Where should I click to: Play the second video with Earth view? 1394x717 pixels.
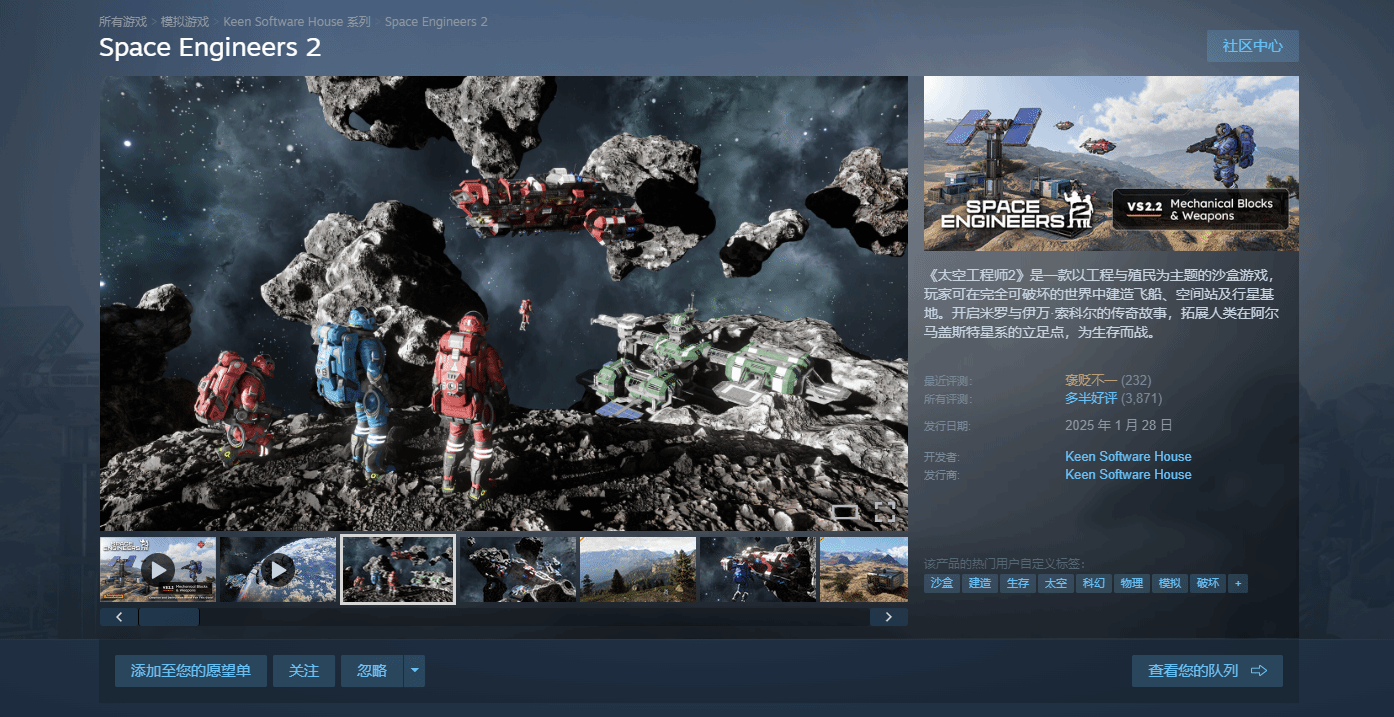(x=278, y=570)
